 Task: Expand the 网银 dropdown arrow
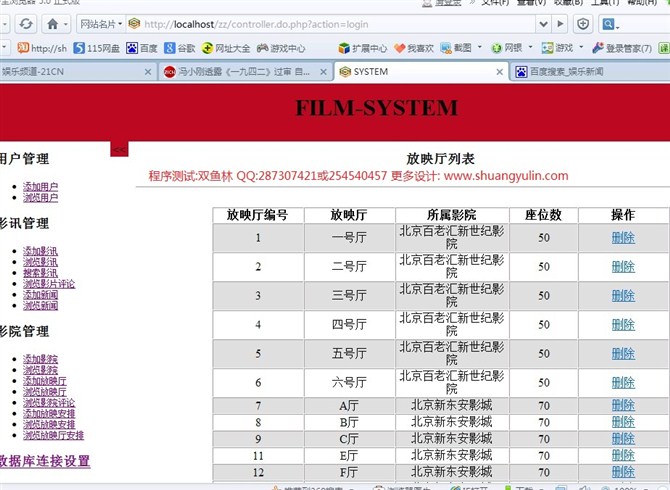pos(531,47)
